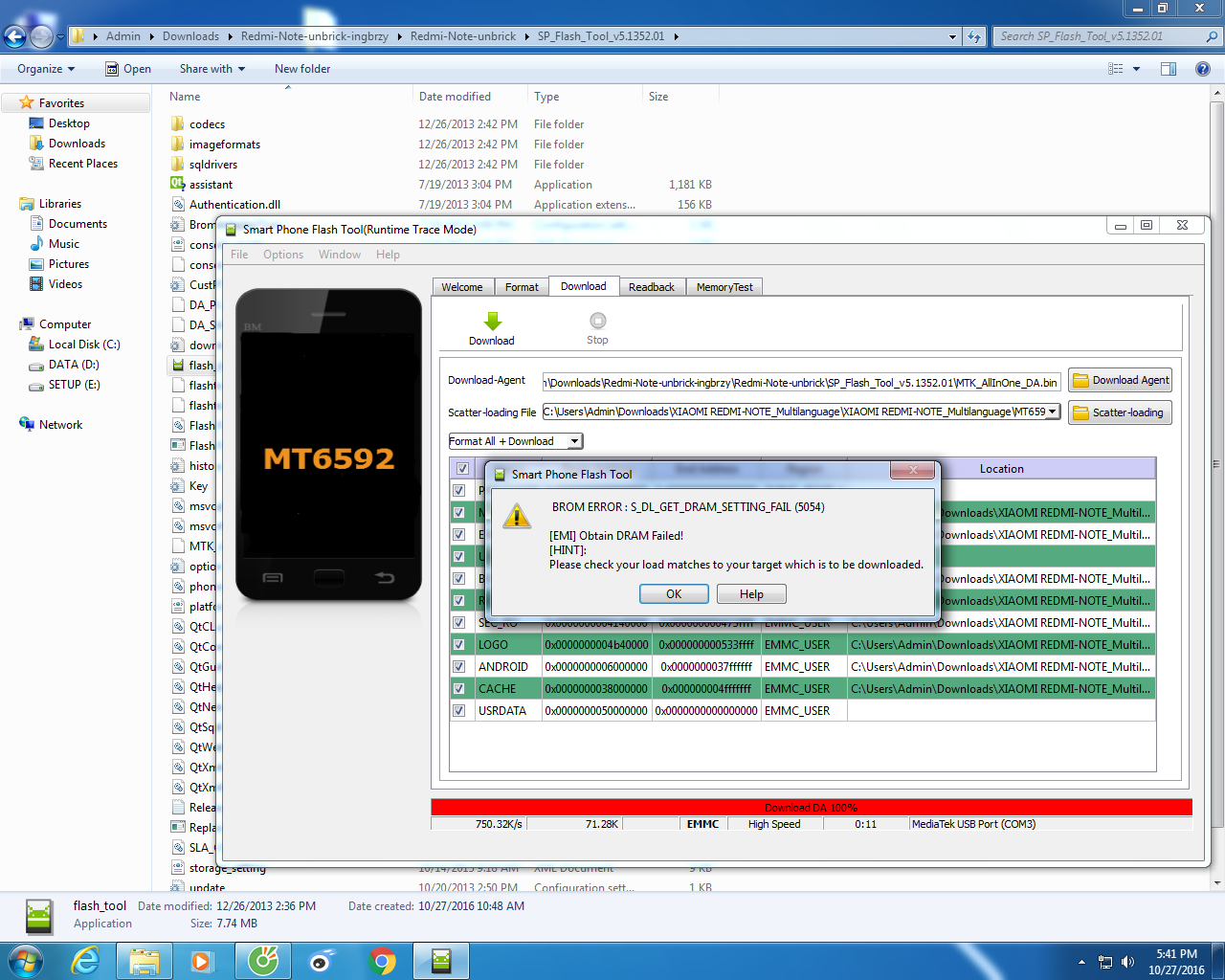Viewport: 1225px width, 980px height.
Task: Open the view options dropdown arrow
Action: pos(1137,69)
